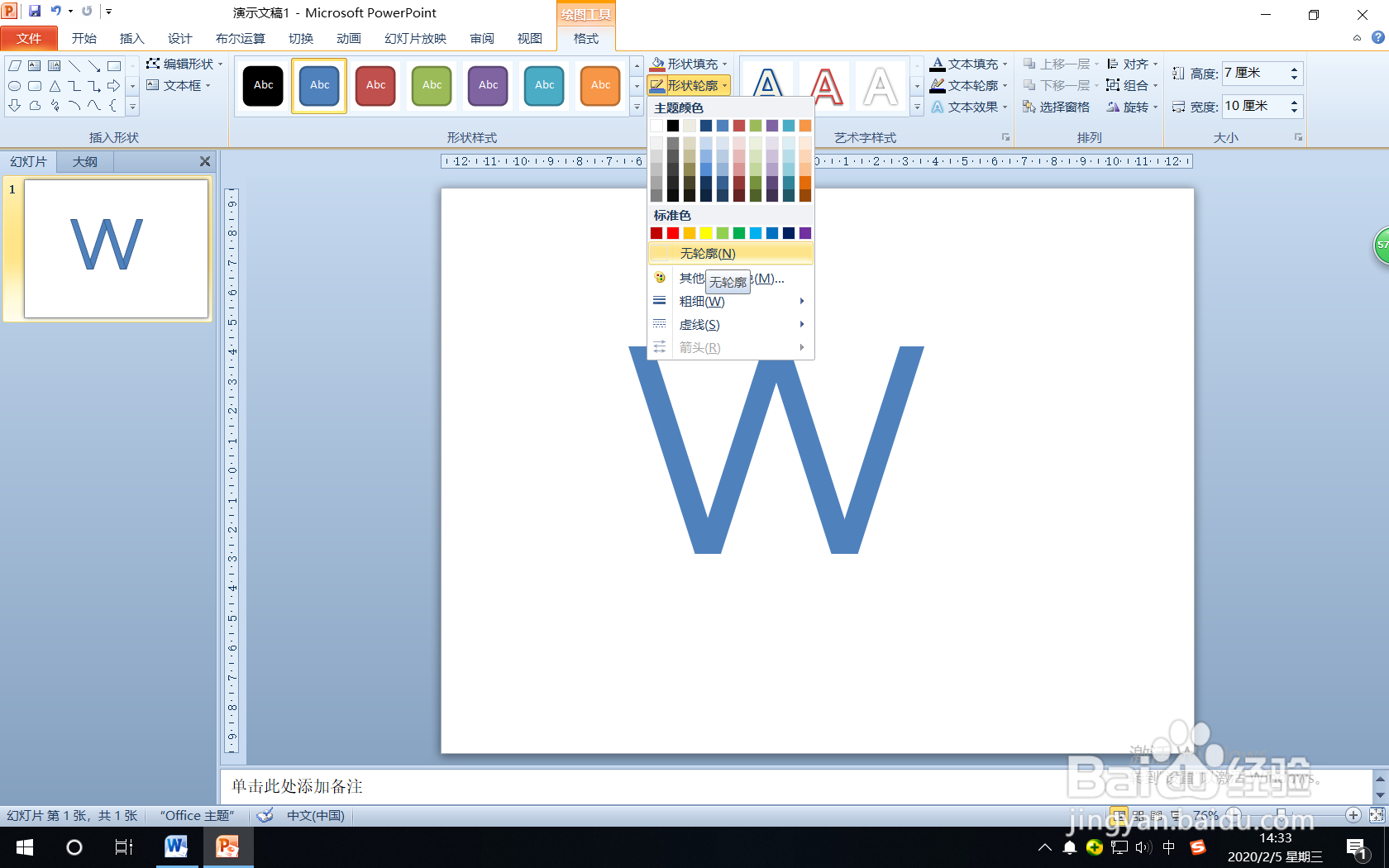Apply the orange Abc shape style
The height and width of the screenshot is (868, 1389).
[600, 85]
